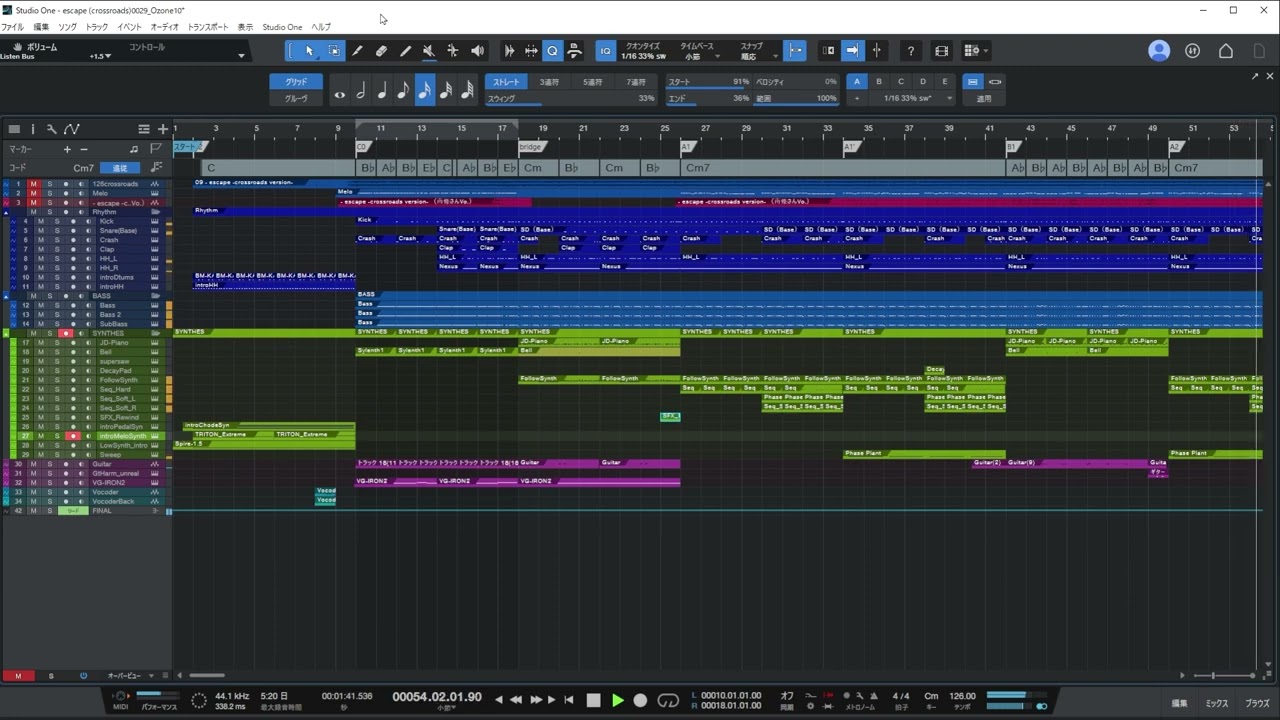
Task: Adjust the スタート quantize start slider
Action: (x=709, y=82)
